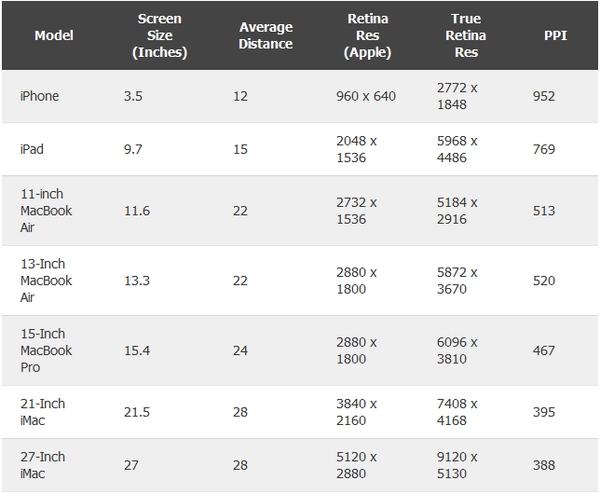Click the iPhone PPI value 952
Viewport: 600px width, 494px height.
point(545,96)
